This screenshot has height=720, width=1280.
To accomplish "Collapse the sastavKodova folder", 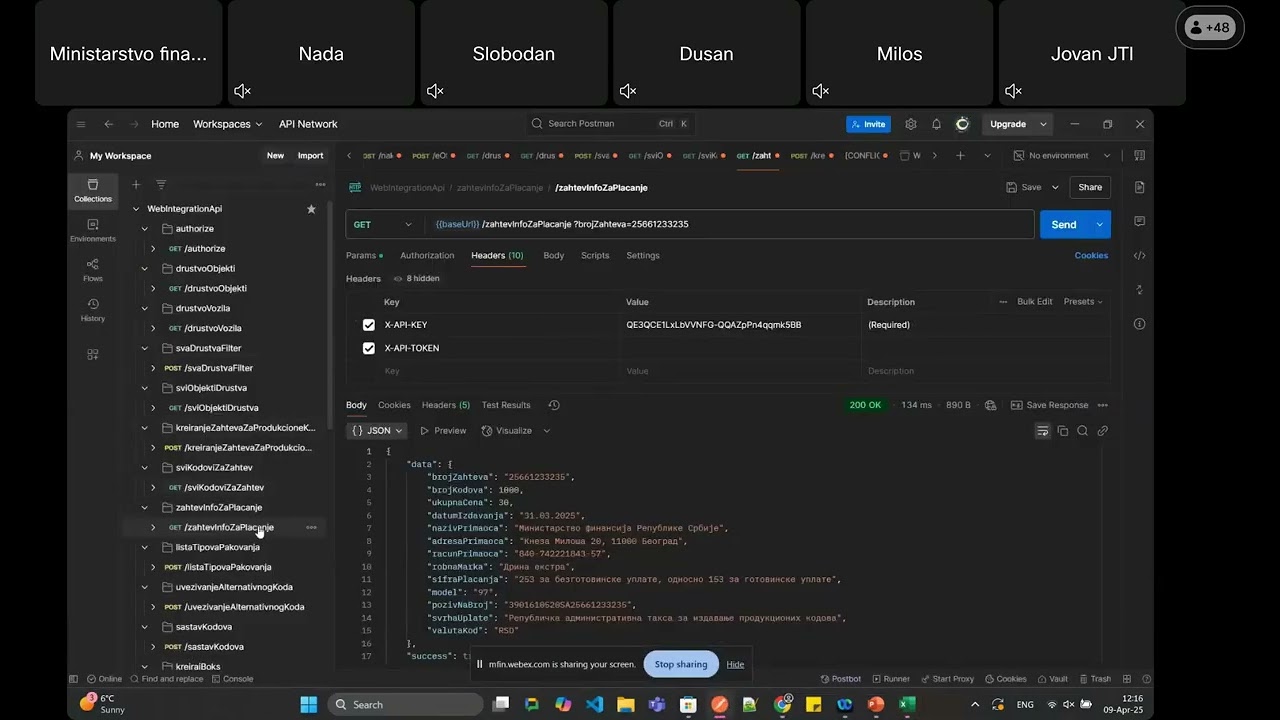I will (144, 627).
